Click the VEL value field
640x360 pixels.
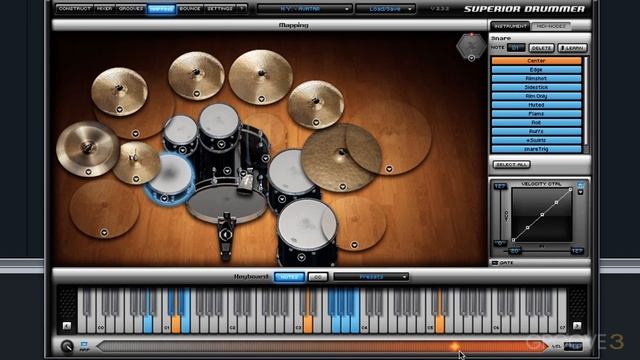click(573, 347)
